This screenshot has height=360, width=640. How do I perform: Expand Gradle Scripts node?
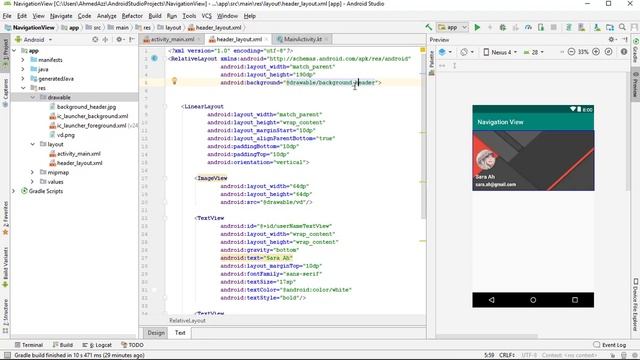pos(14,191)
